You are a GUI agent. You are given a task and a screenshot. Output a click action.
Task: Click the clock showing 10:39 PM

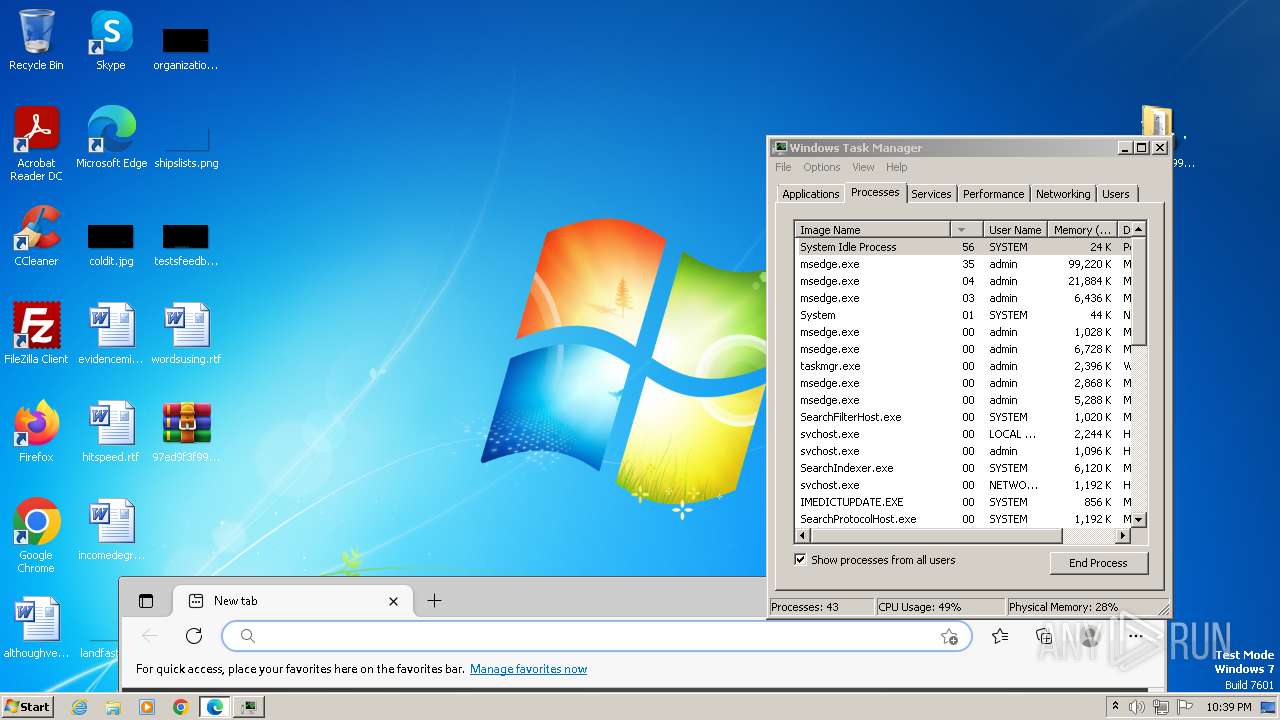[x=1229, y=707]
